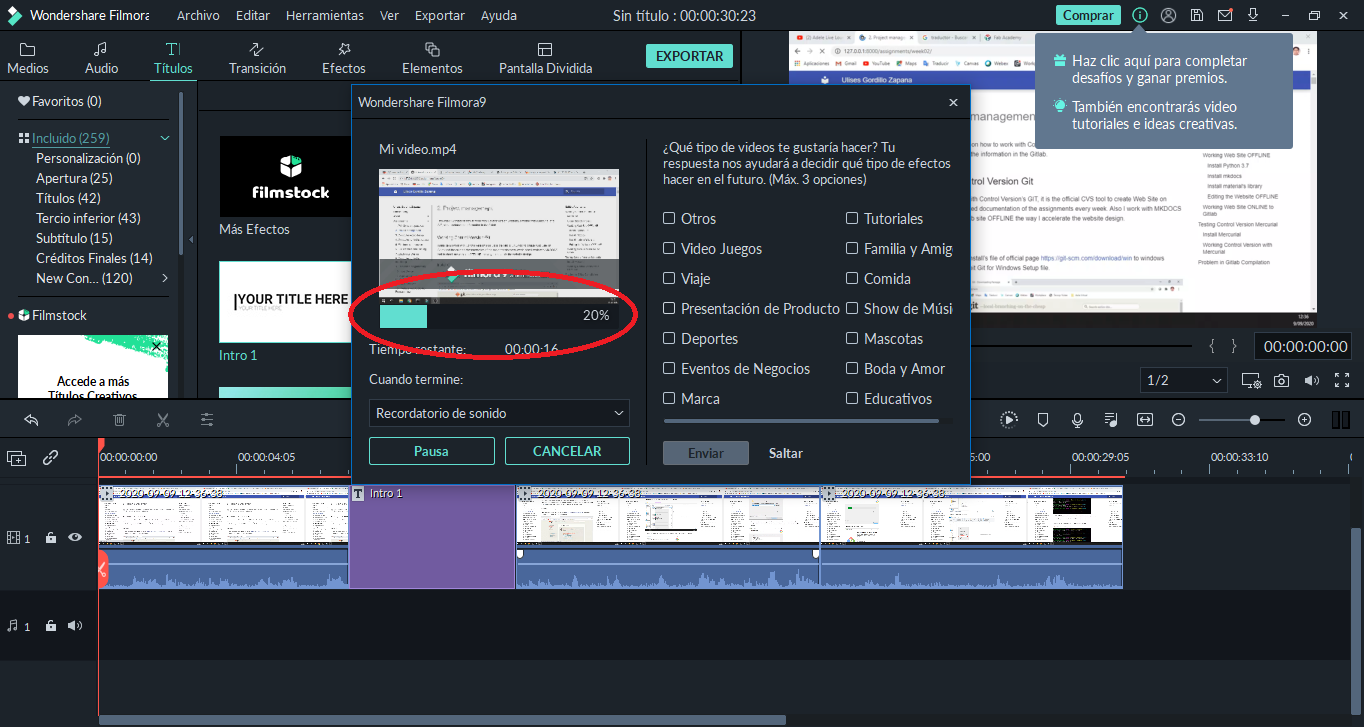Select Tercio inferior (43) category
Screen dimensions: 1364x727
[88, 218]
